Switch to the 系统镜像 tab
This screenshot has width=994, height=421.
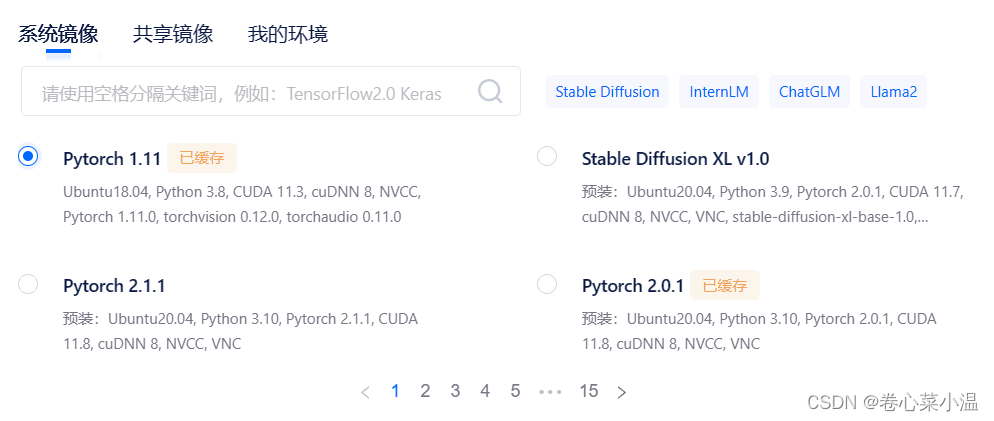click(58, 34)
